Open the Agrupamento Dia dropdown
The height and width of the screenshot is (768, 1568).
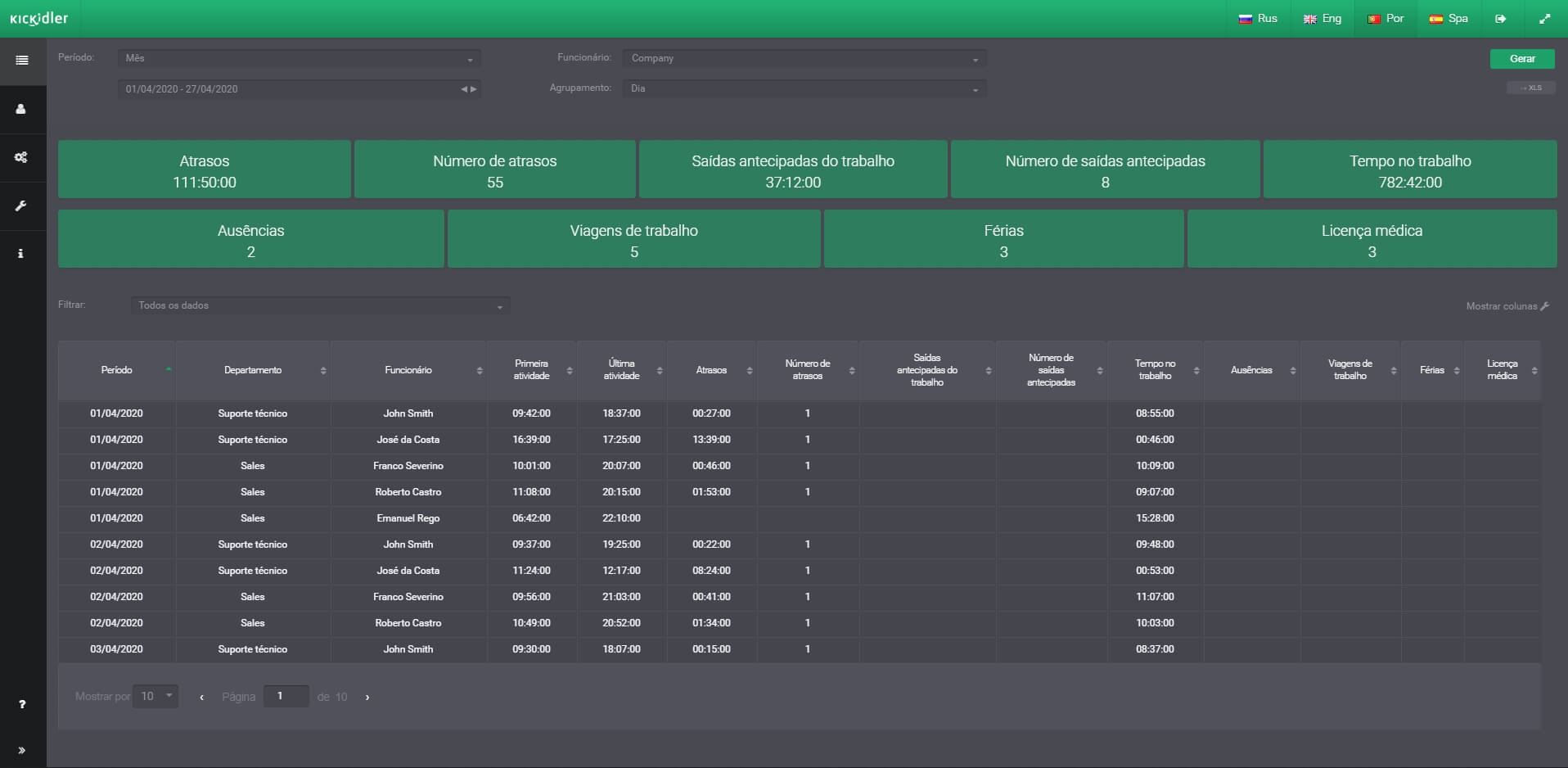click(x=804, y=88)
